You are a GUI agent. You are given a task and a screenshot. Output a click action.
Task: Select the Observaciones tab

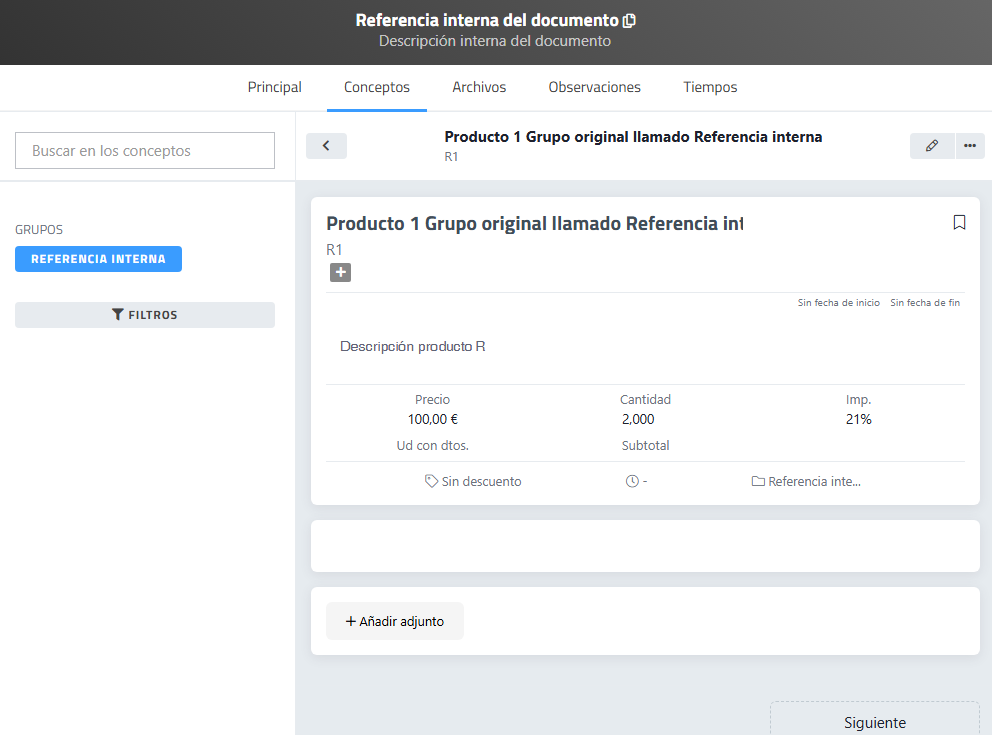[594, 87]
